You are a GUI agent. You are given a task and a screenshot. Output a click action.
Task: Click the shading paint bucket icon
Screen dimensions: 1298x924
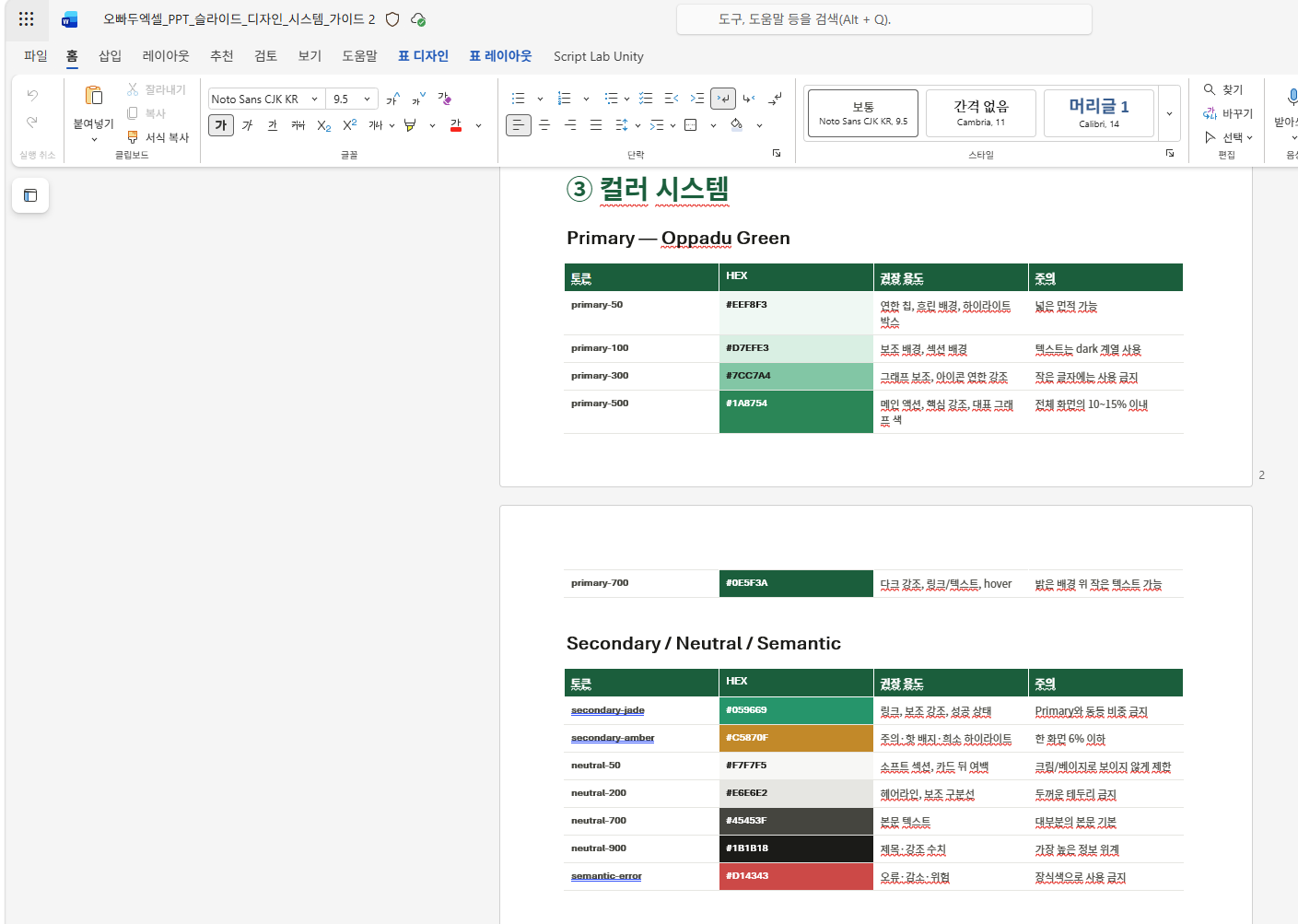tap(736, 125)
